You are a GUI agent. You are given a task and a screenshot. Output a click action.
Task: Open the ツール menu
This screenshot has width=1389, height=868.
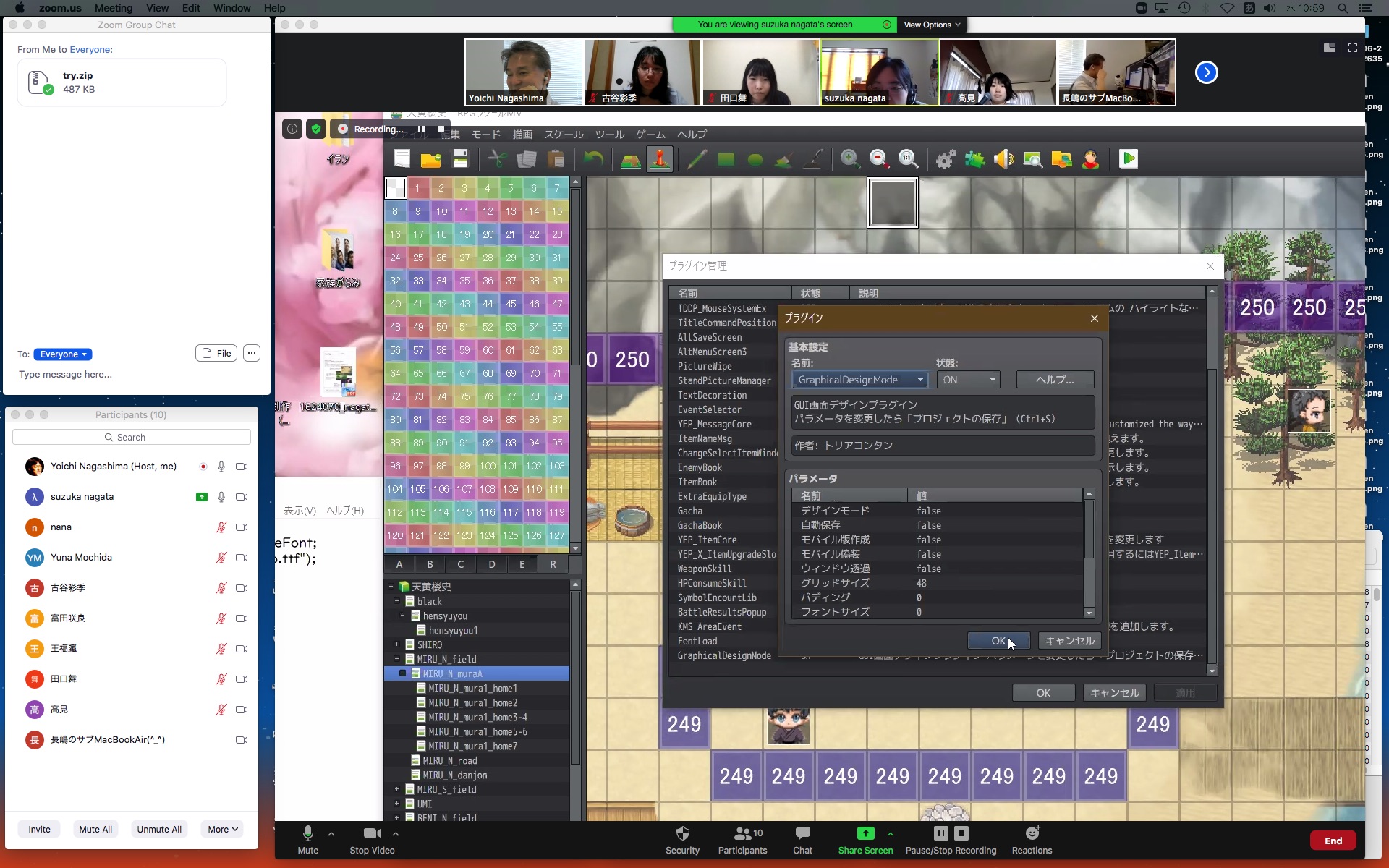[x=609, y=135]
